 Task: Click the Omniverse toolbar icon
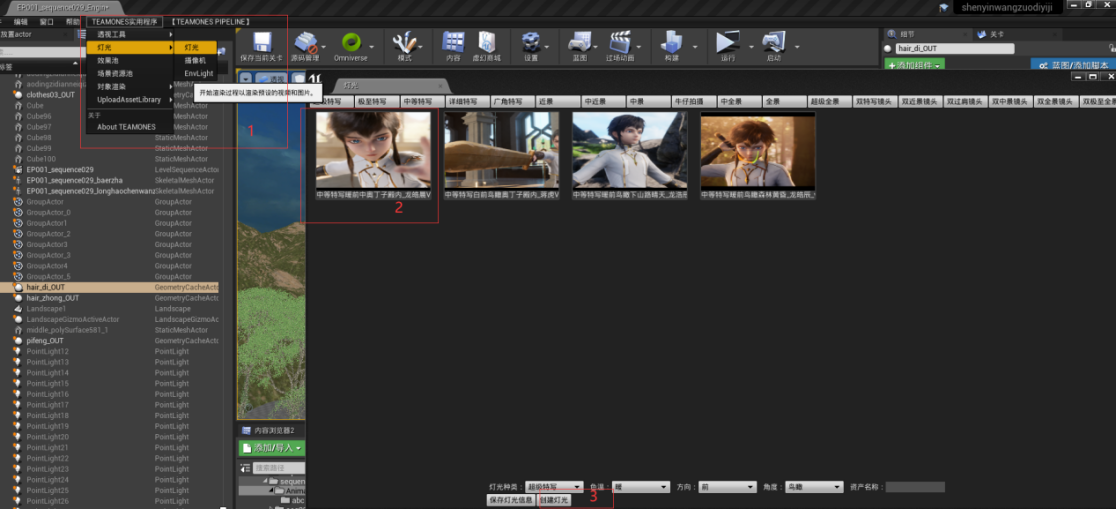[351, 43]
